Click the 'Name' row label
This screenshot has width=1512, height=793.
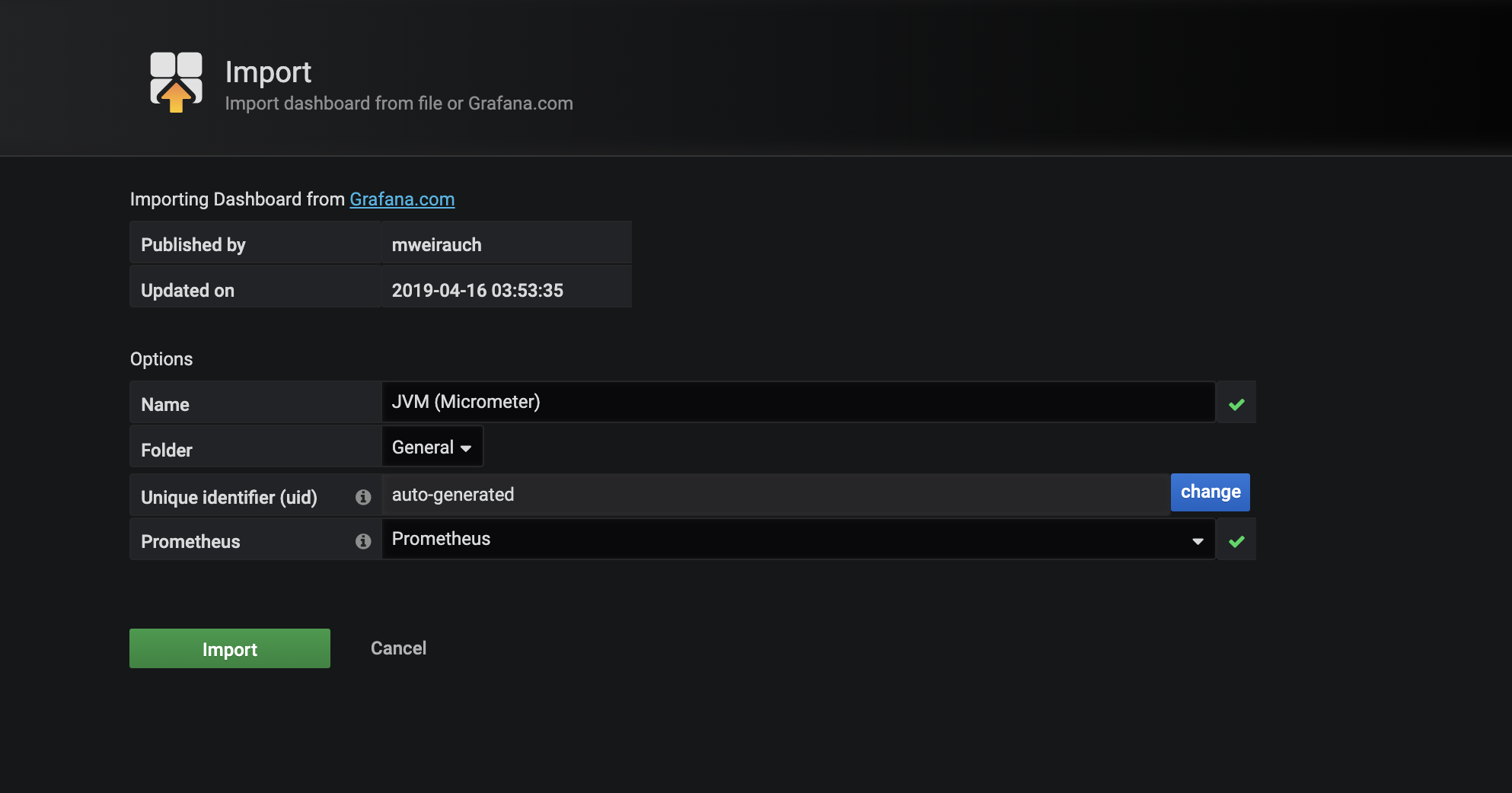tap(165, 405)
